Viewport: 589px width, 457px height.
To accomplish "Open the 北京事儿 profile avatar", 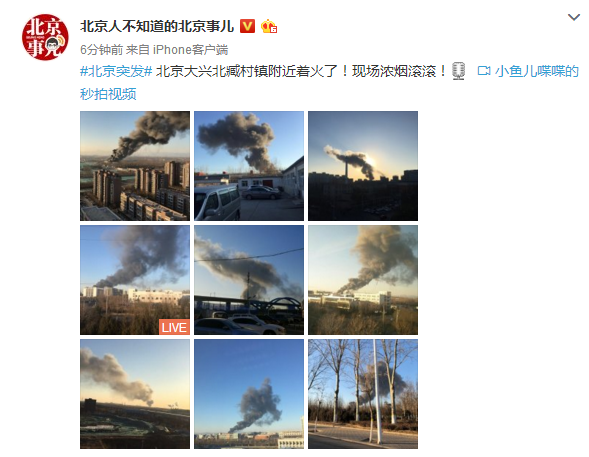I will pyautogui.click(x=45, y=37).
